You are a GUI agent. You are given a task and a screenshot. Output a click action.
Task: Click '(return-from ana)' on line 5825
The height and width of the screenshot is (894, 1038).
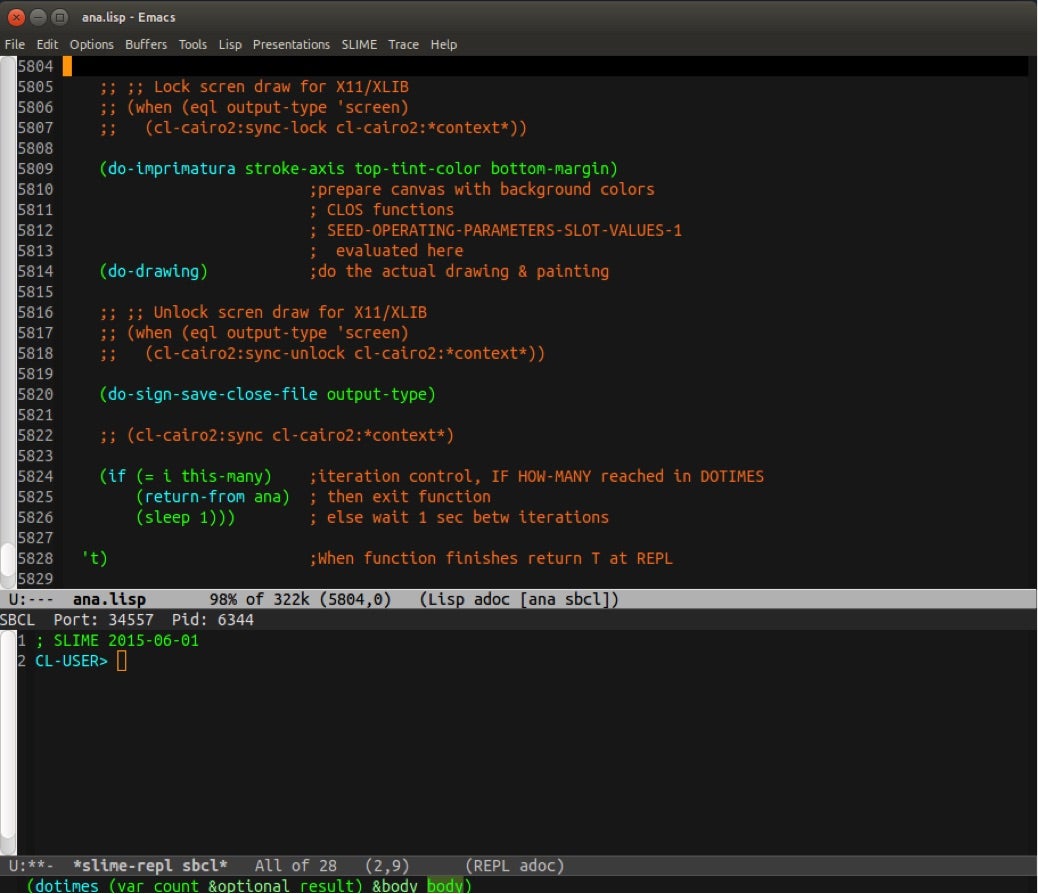tap(213, 497)
